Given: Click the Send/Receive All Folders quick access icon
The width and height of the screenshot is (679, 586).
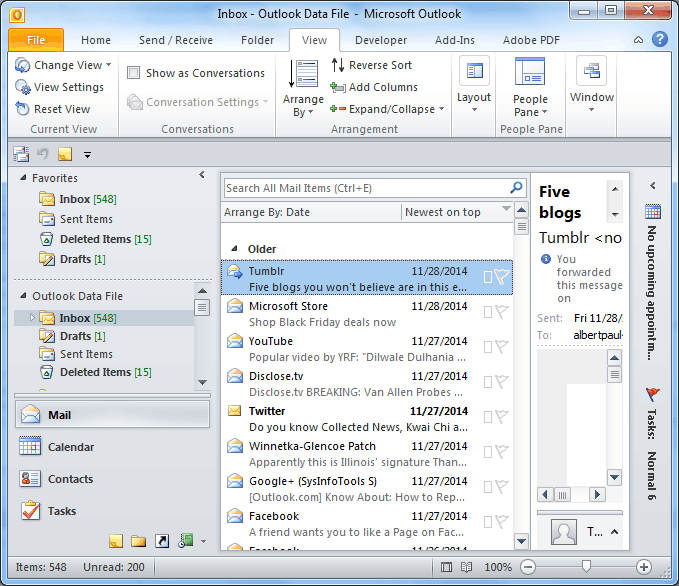Looking at the screenshot, I should pyautogui.click(x=21, y=154).
